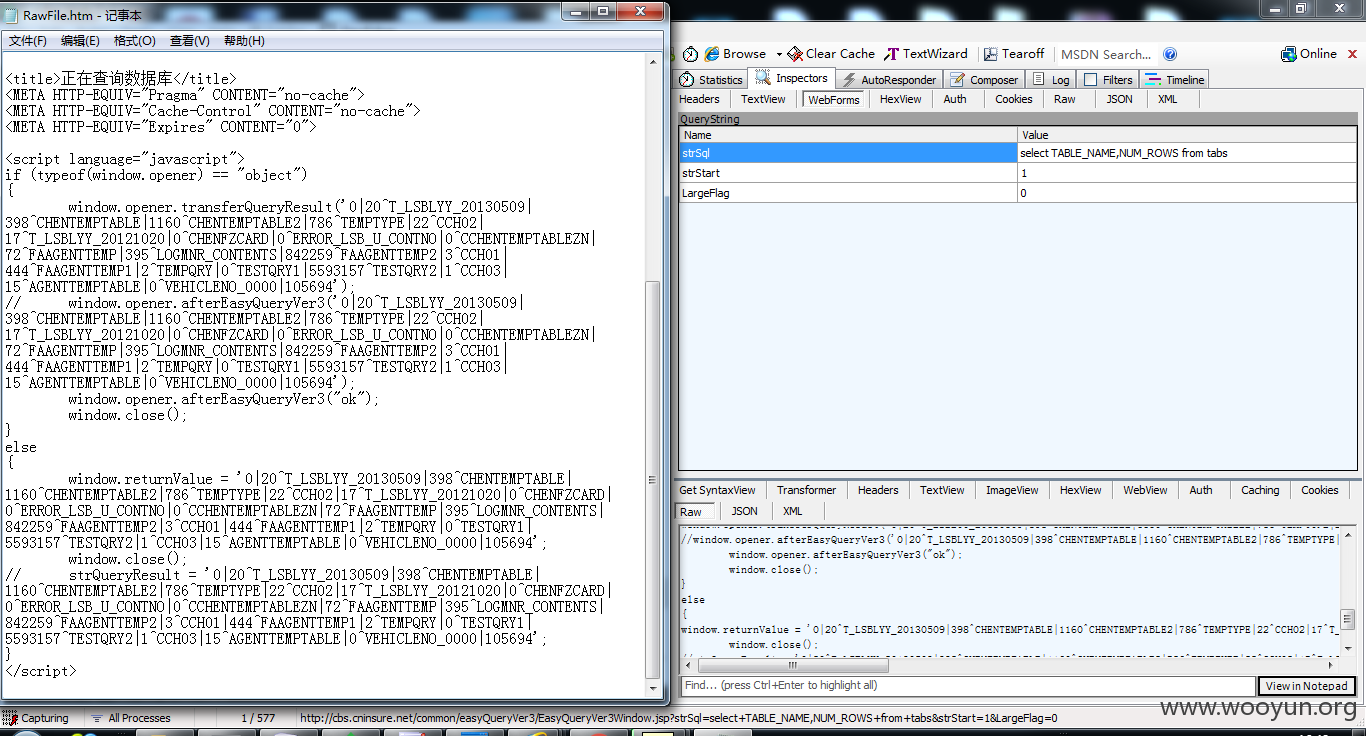Toggle the Filters tab checkbox
Image resolution: width=1366 pixels, height=736 pixels.
click(x=1091, y=80)
